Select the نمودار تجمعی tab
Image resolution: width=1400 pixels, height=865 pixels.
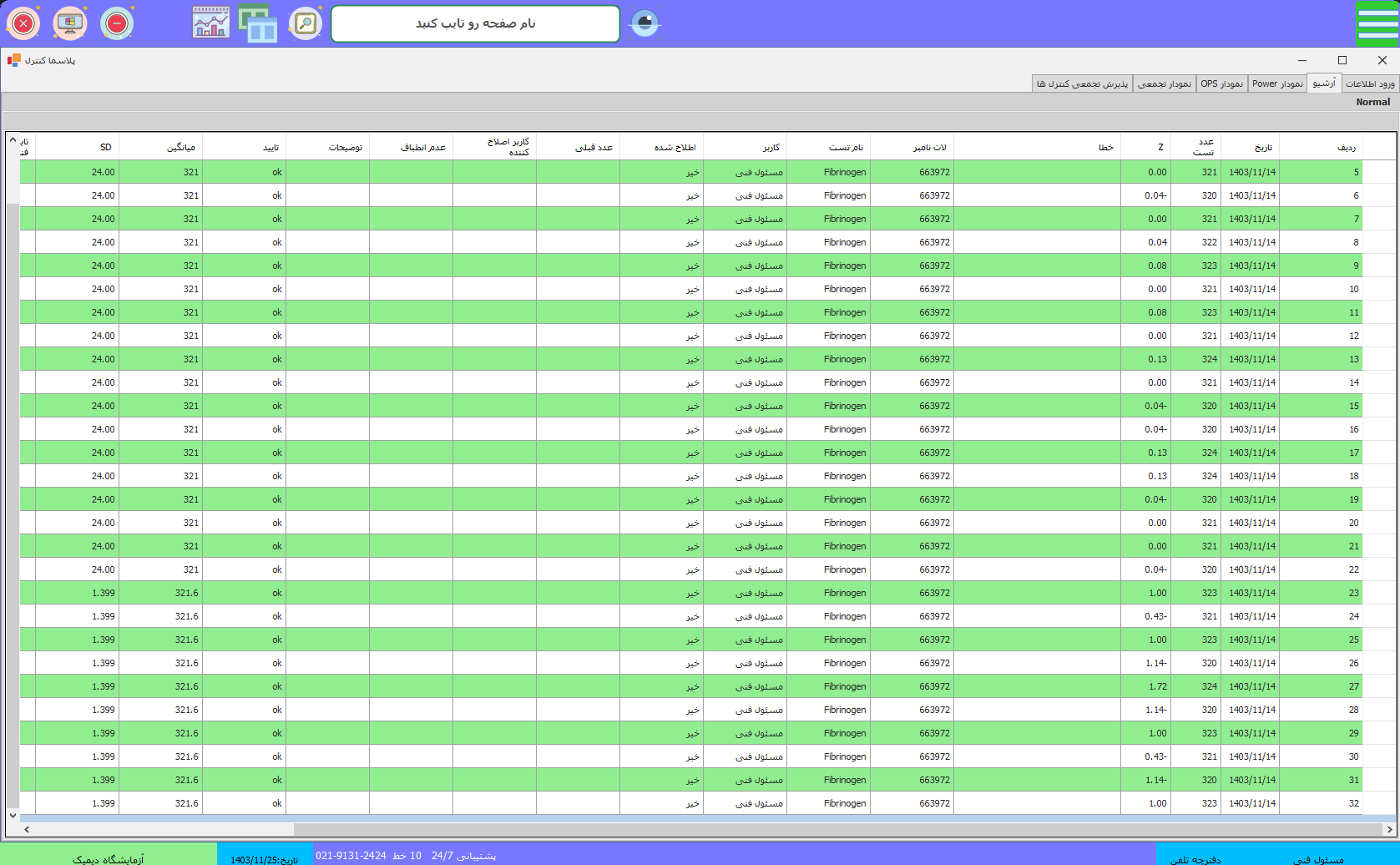point(1165,83)
